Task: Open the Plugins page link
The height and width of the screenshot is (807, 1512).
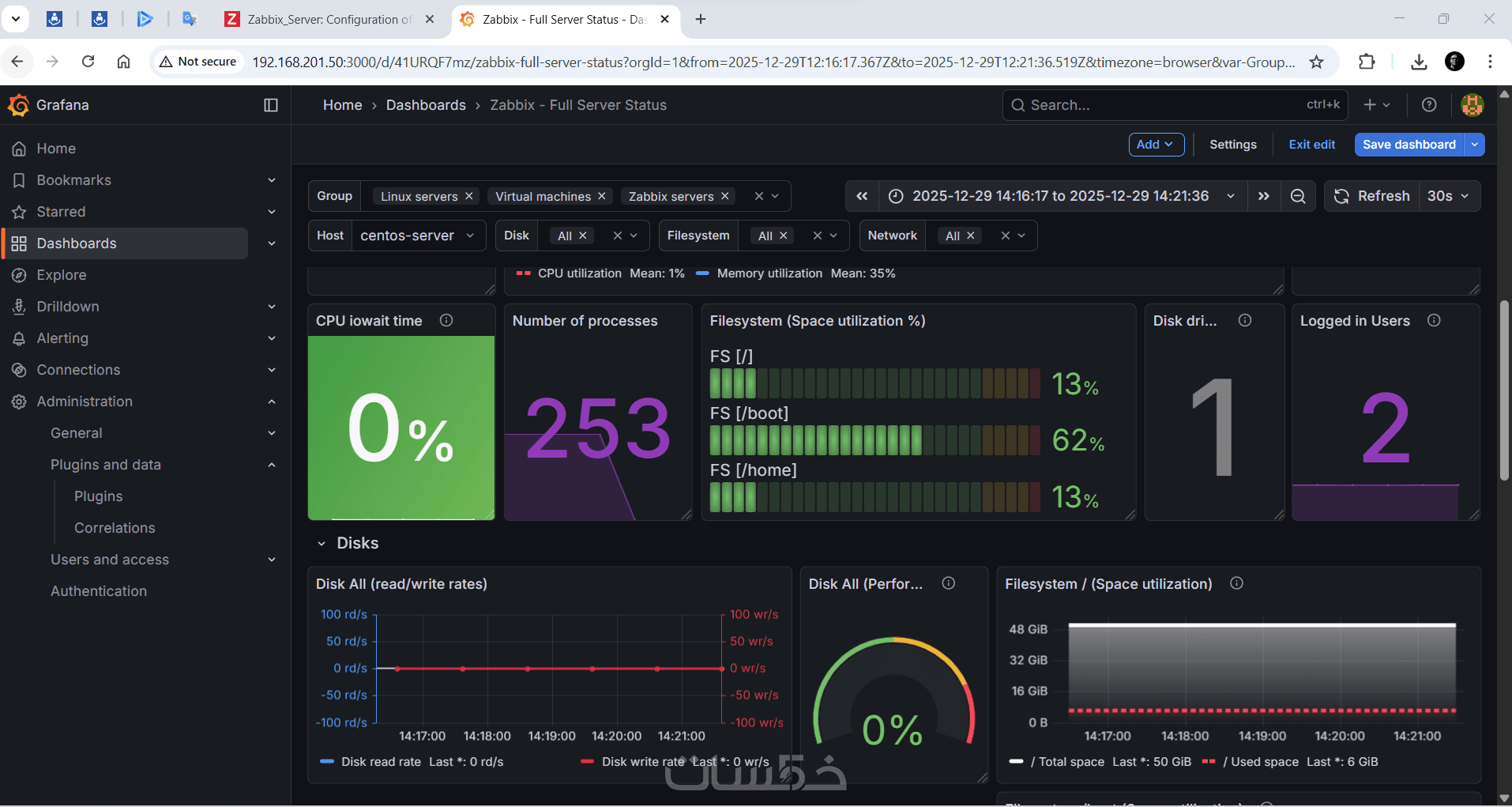Action: pos(98,496)
